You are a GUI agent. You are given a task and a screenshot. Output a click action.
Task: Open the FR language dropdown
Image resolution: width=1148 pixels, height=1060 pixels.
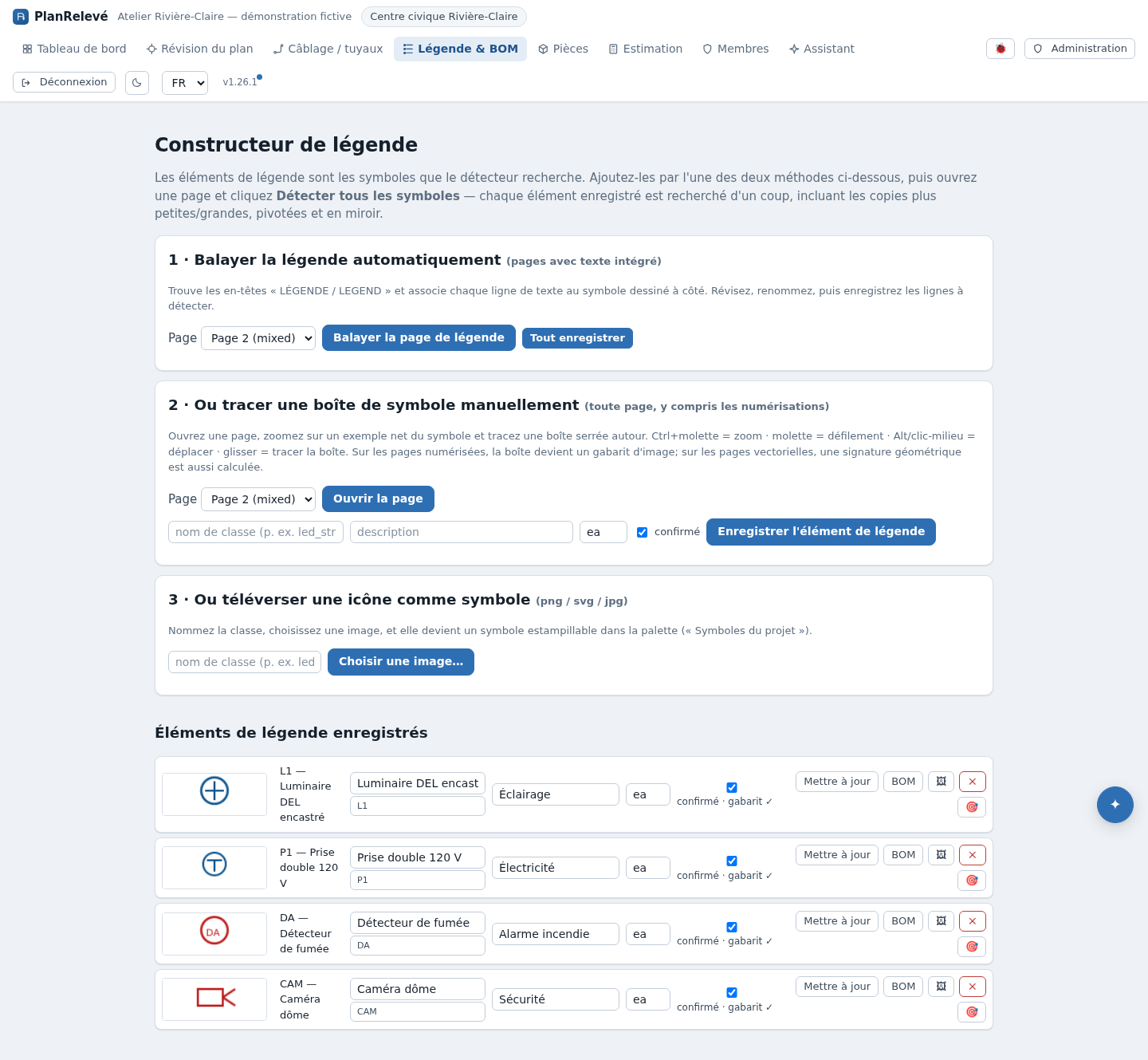(x=185, y=83)
